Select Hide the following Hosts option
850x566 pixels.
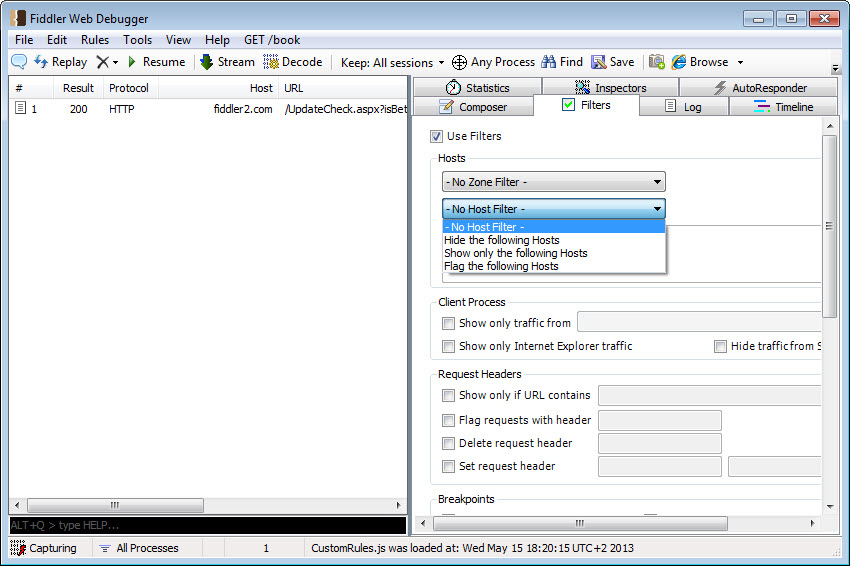[x=553, y=240]
